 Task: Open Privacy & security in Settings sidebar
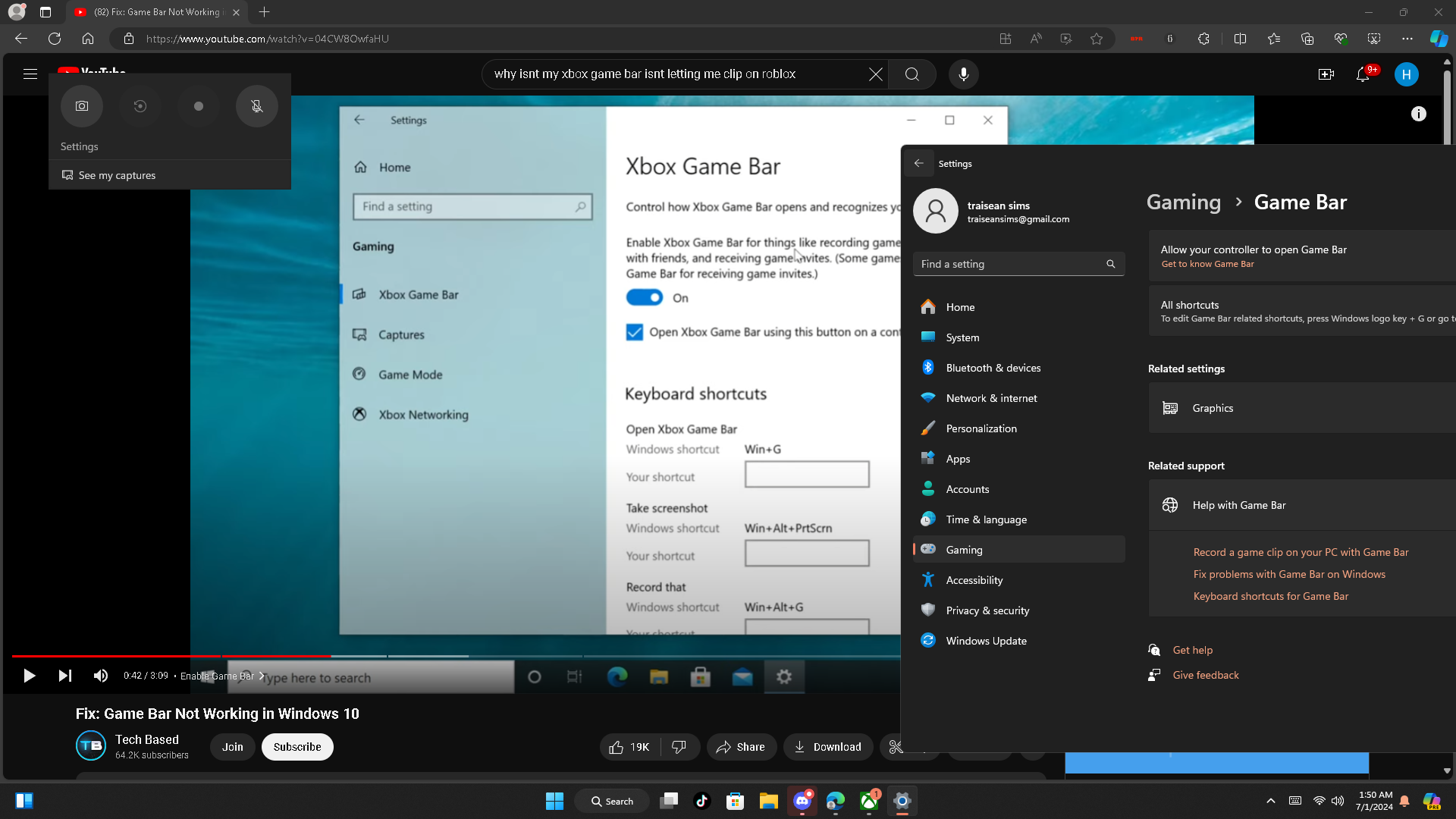[1018, 610]
